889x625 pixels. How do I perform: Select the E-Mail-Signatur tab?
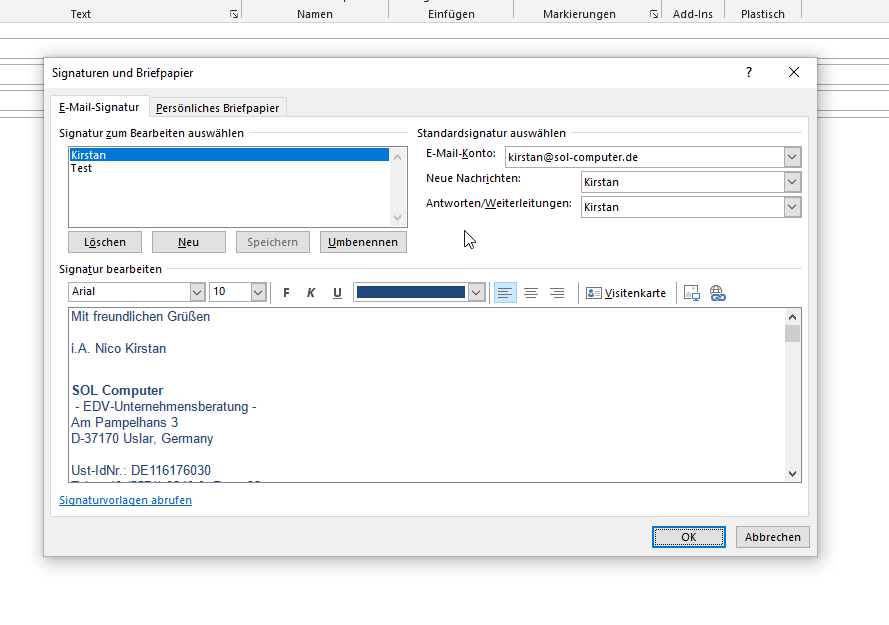click(x=99, y=107)
